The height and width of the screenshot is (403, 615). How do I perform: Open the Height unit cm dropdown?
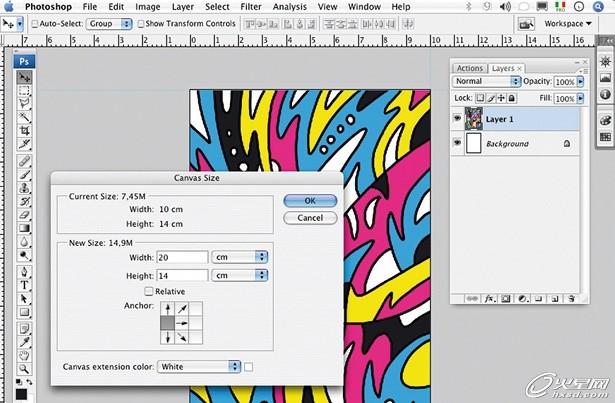[x=240, y=275]
